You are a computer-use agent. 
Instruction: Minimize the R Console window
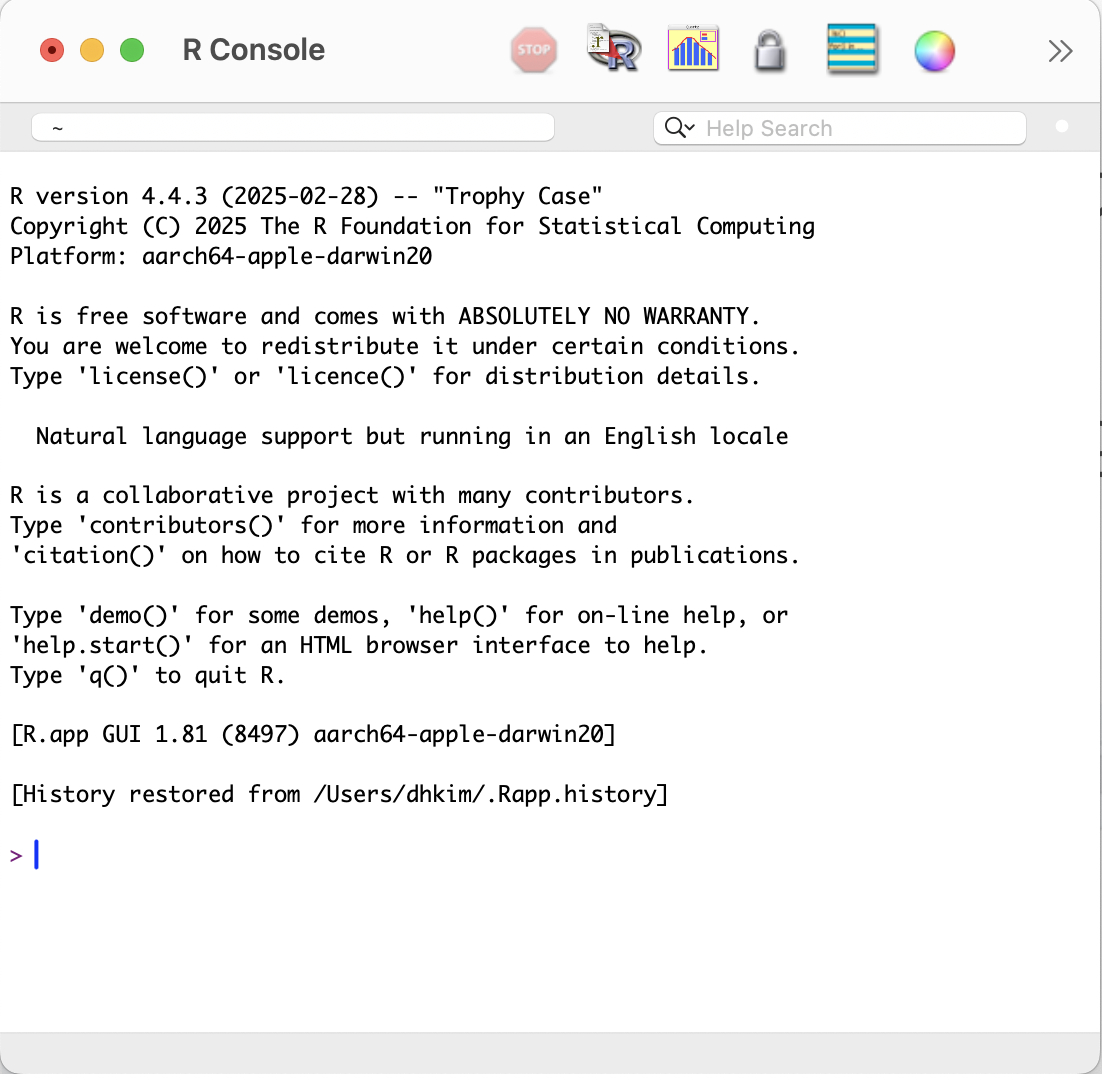pos(92,51)
